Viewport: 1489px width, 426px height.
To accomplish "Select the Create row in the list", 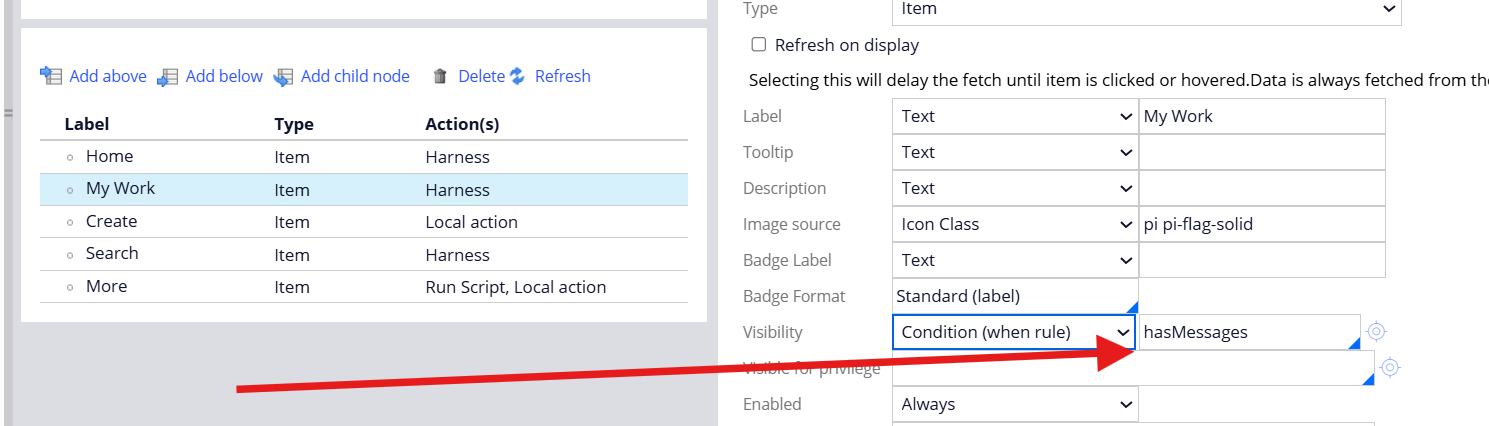I will tap(364, 222).
